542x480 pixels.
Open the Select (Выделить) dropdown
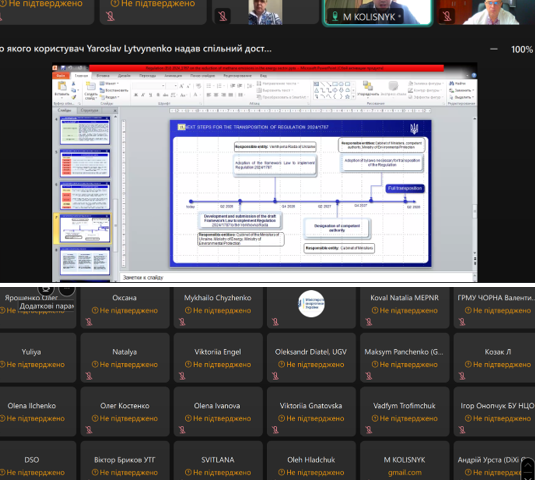click(461, 97)
